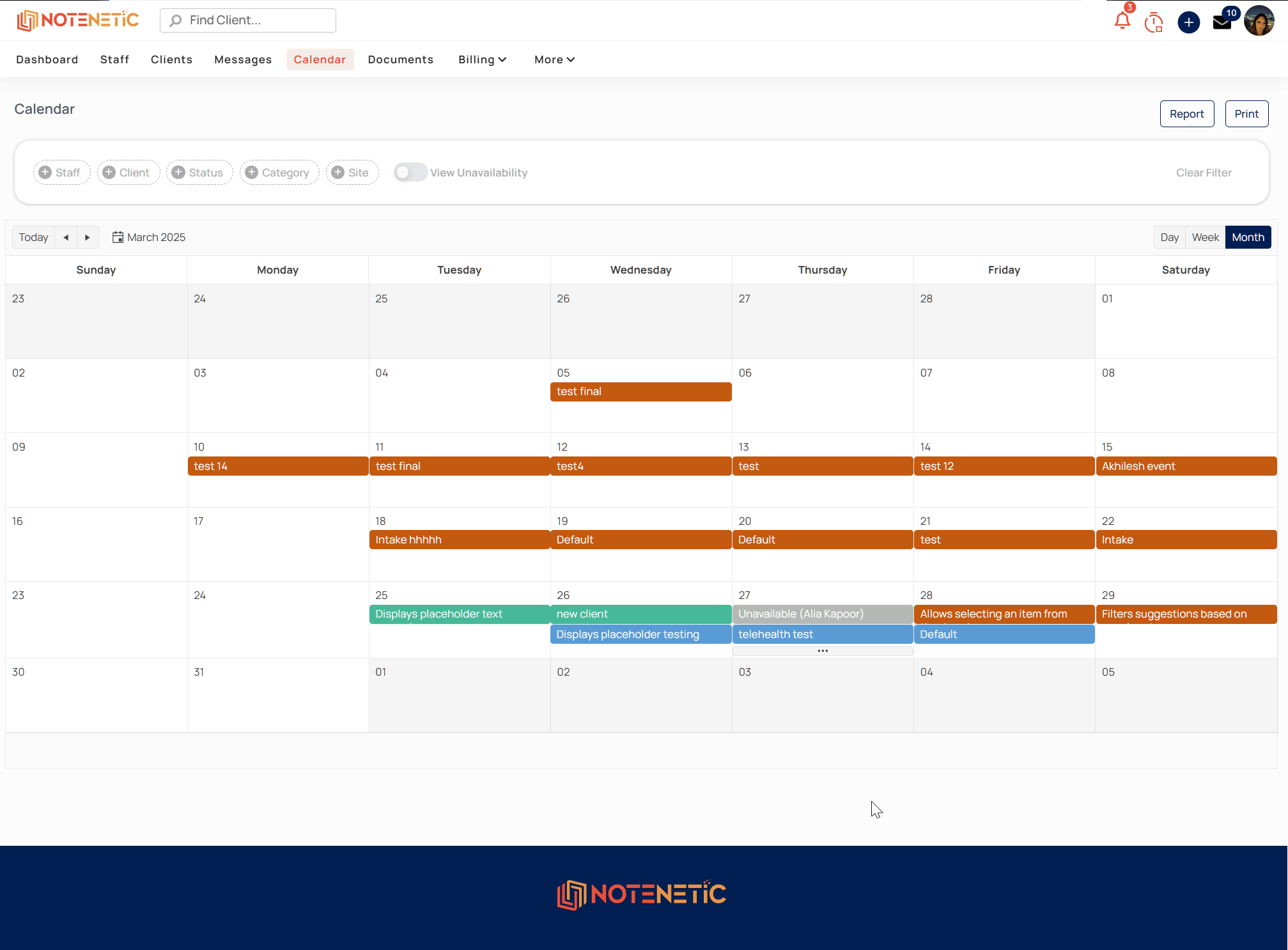Image resolution: width=1288 pixels, height=950 pixels.
Task: Click the Notenetic logo in header
Action: (x=78, y=20)
